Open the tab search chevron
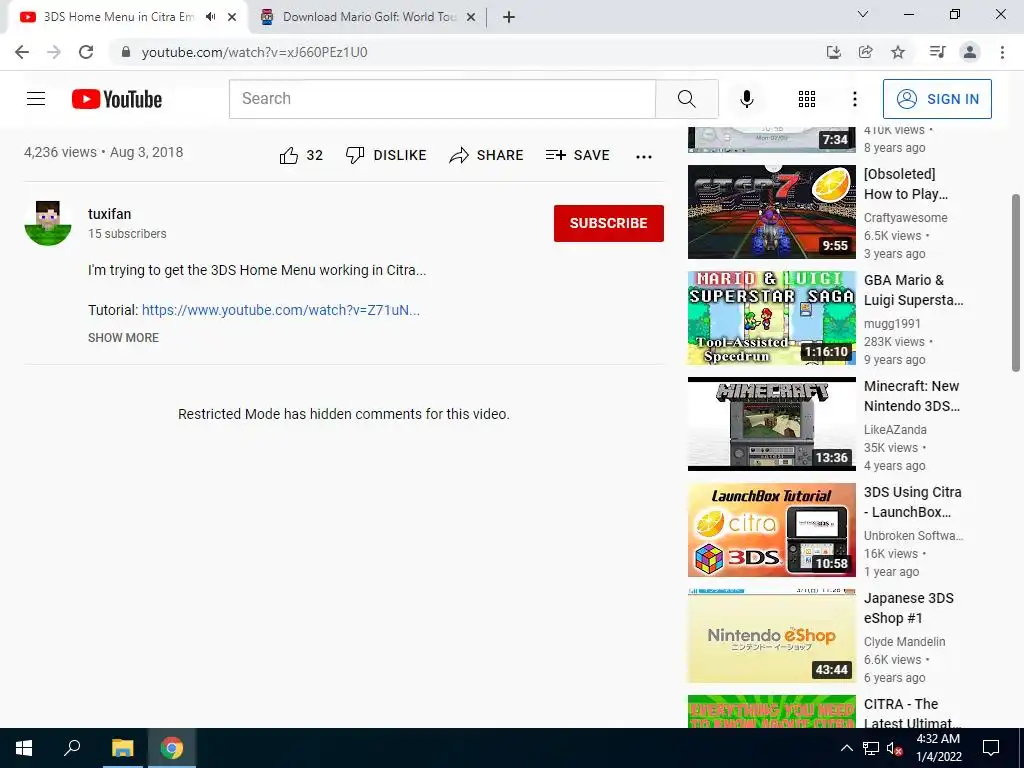The image size is (1024, 768). click(863, 14)
